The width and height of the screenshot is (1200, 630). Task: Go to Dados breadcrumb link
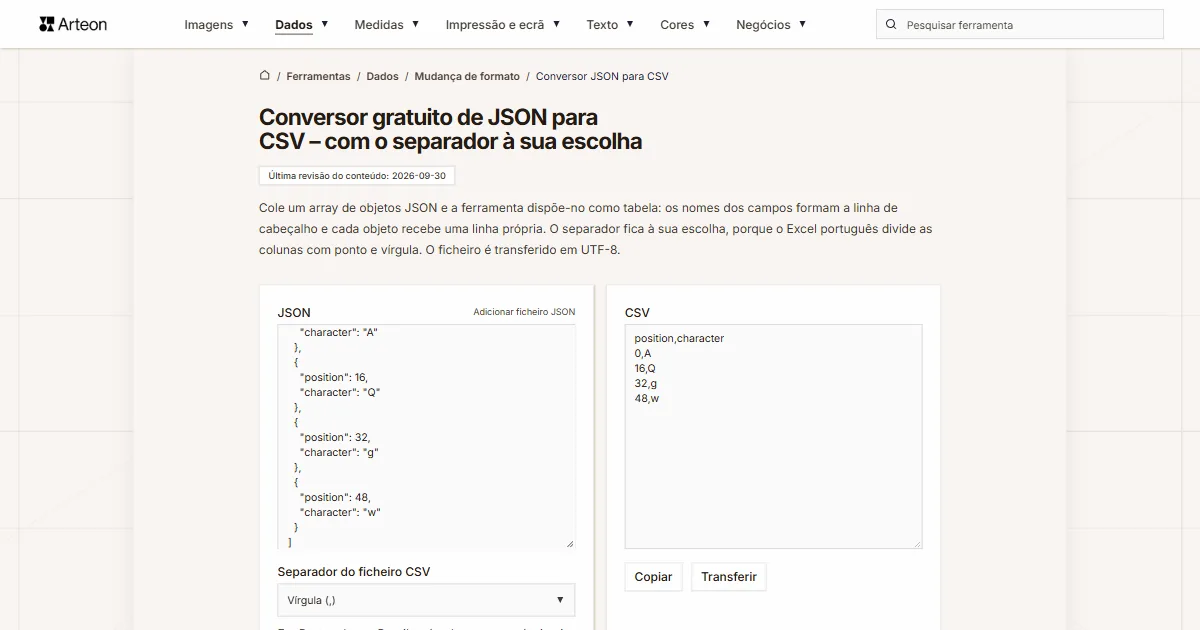tap(382, 76)
